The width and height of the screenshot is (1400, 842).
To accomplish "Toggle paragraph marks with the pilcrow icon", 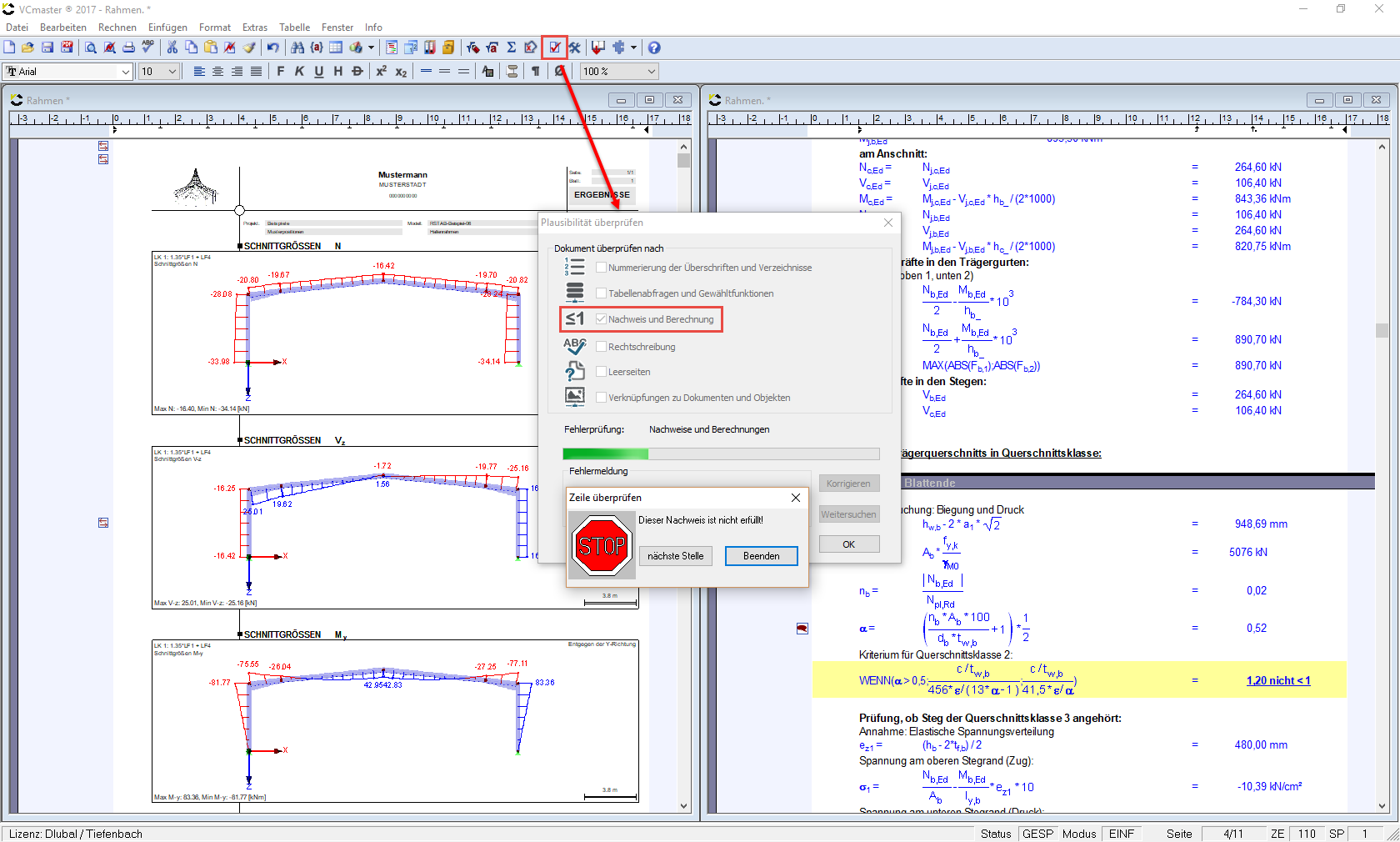I will click(536, 72).
